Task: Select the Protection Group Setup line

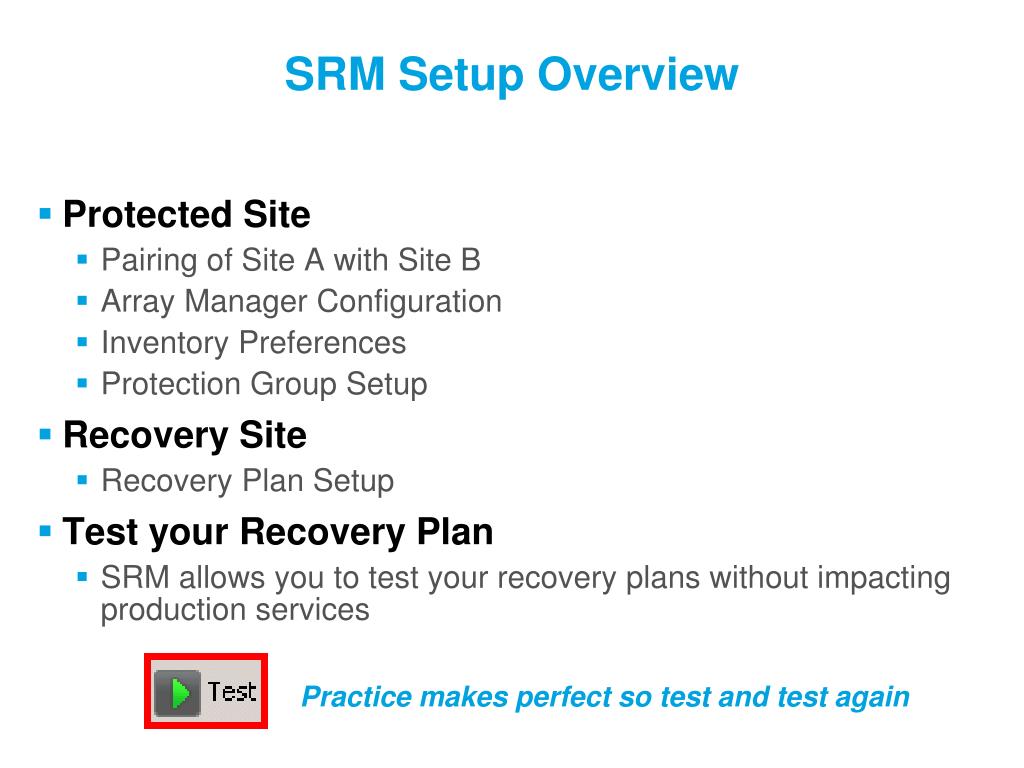Action: (x=264, y=384)
